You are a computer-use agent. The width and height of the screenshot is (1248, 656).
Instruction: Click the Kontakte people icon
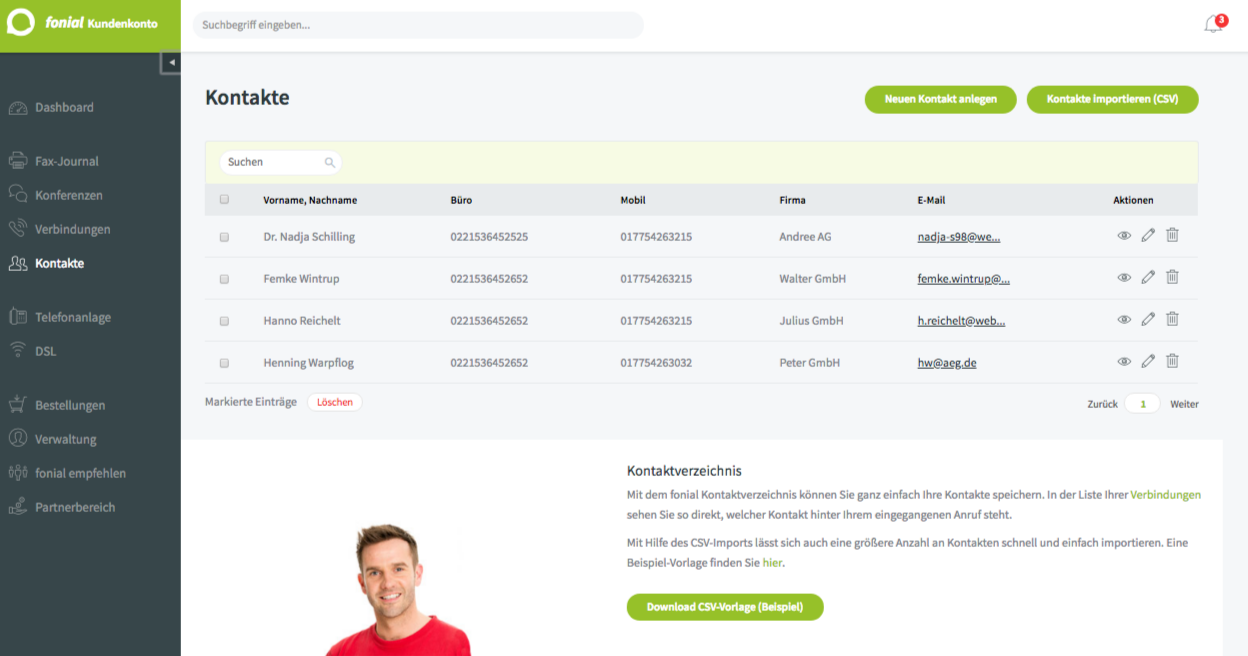(x=17, y=263)
